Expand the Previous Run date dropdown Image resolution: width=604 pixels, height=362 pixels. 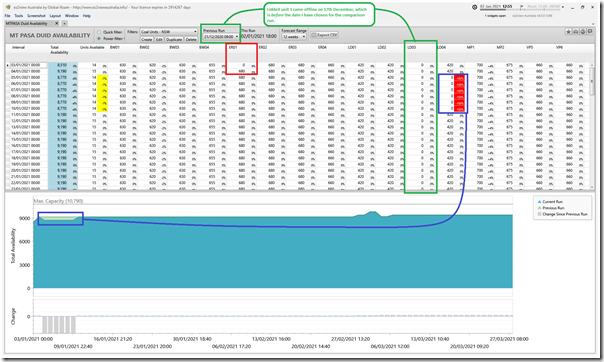click(x=221, y=37)
